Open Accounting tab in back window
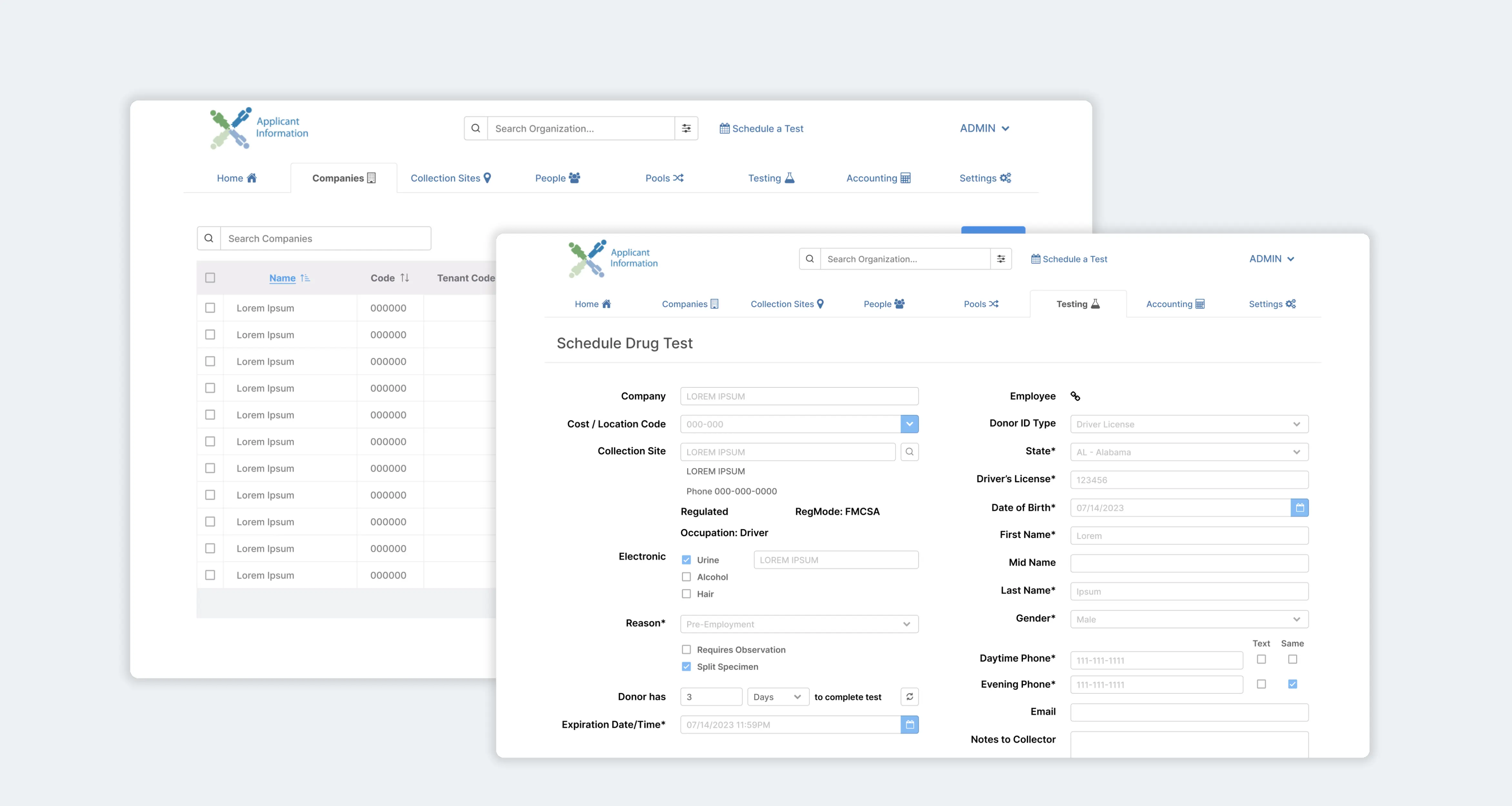Viewport: 1512px width, 806px height. pyautogui.click(x=878, y=178)
